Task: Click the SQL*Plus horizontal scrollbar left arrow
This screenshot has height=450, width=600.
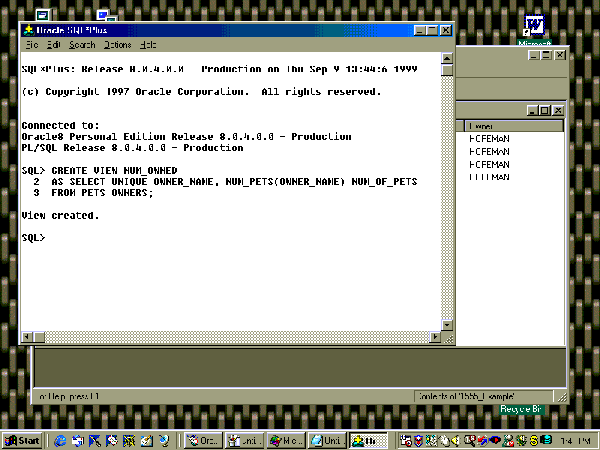Action: pos(27,337)
